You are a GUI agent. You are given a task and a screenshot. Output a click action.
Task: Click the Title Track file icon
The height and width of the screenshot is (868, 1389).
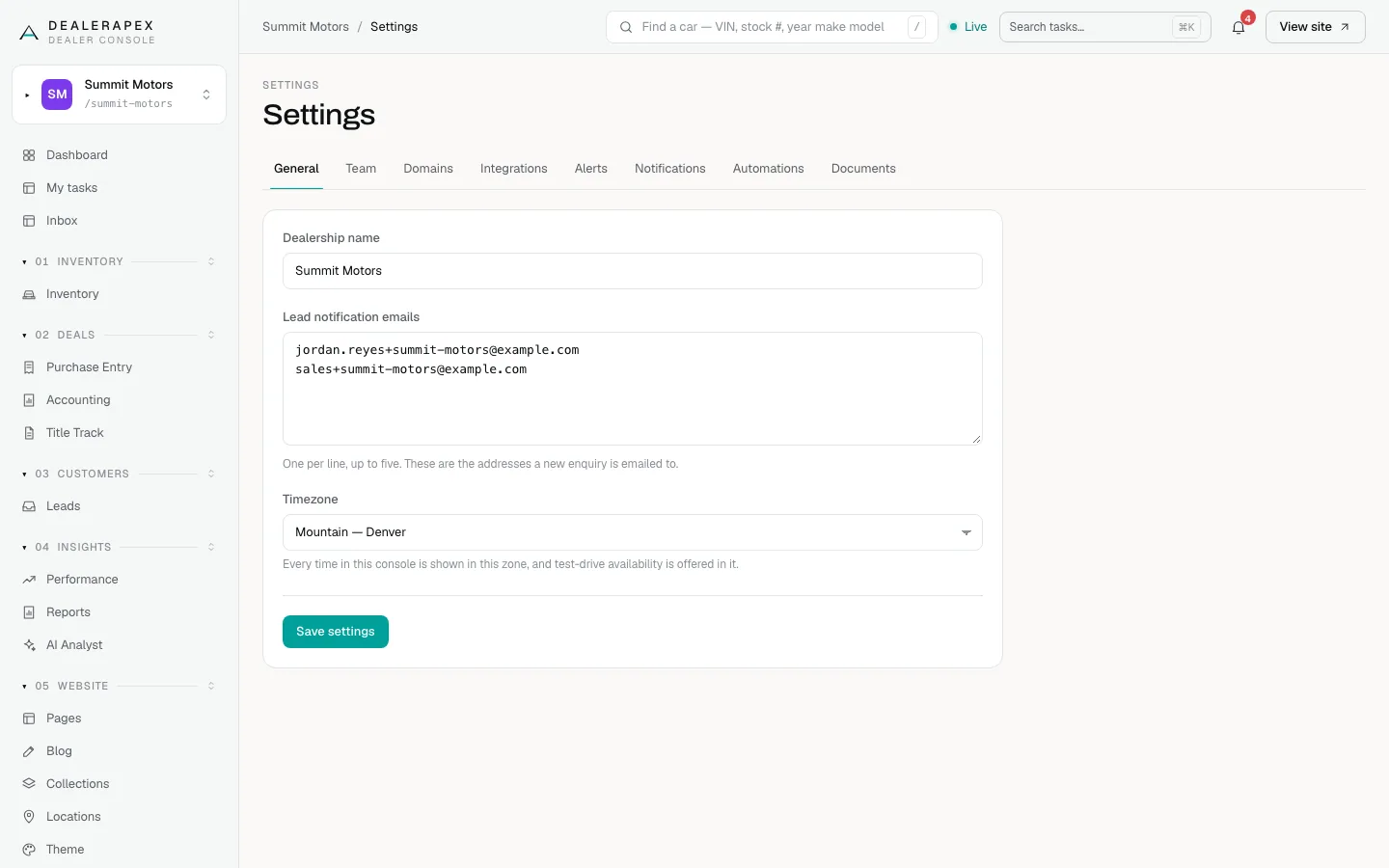click(x=29, y=433)
